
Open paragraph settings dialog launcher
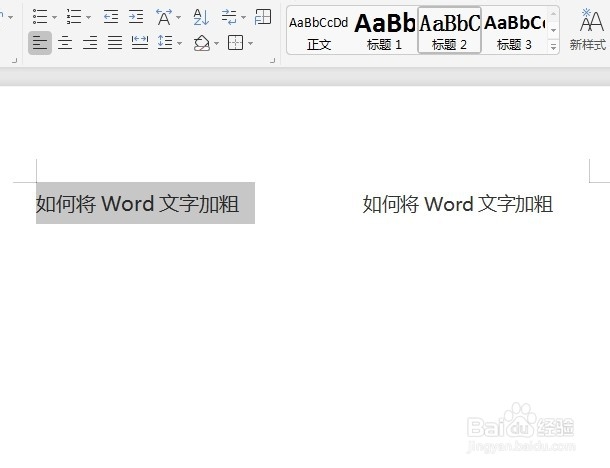(x=273, y=60)
